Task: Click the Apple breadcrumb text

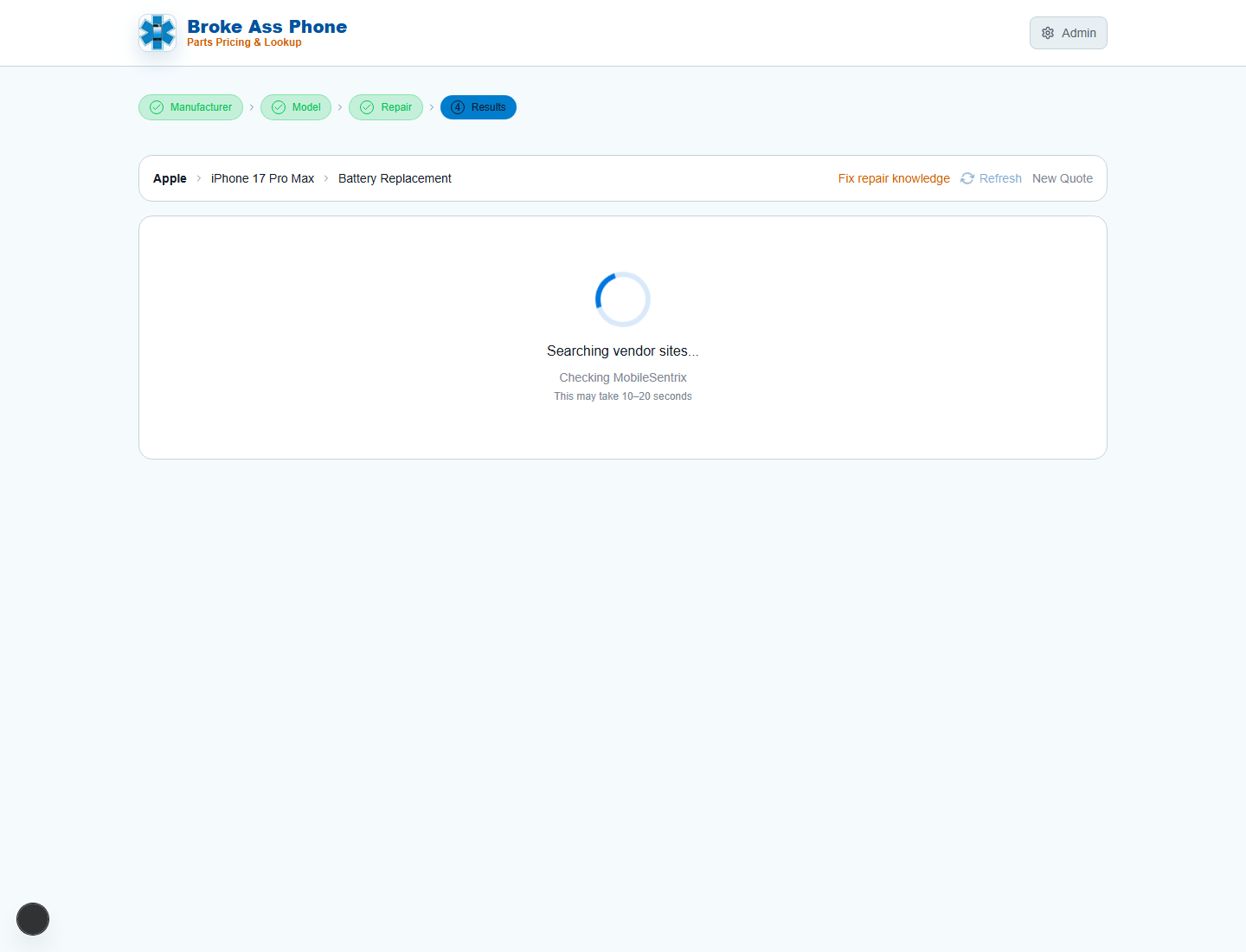Action: [x=170, y=178]
